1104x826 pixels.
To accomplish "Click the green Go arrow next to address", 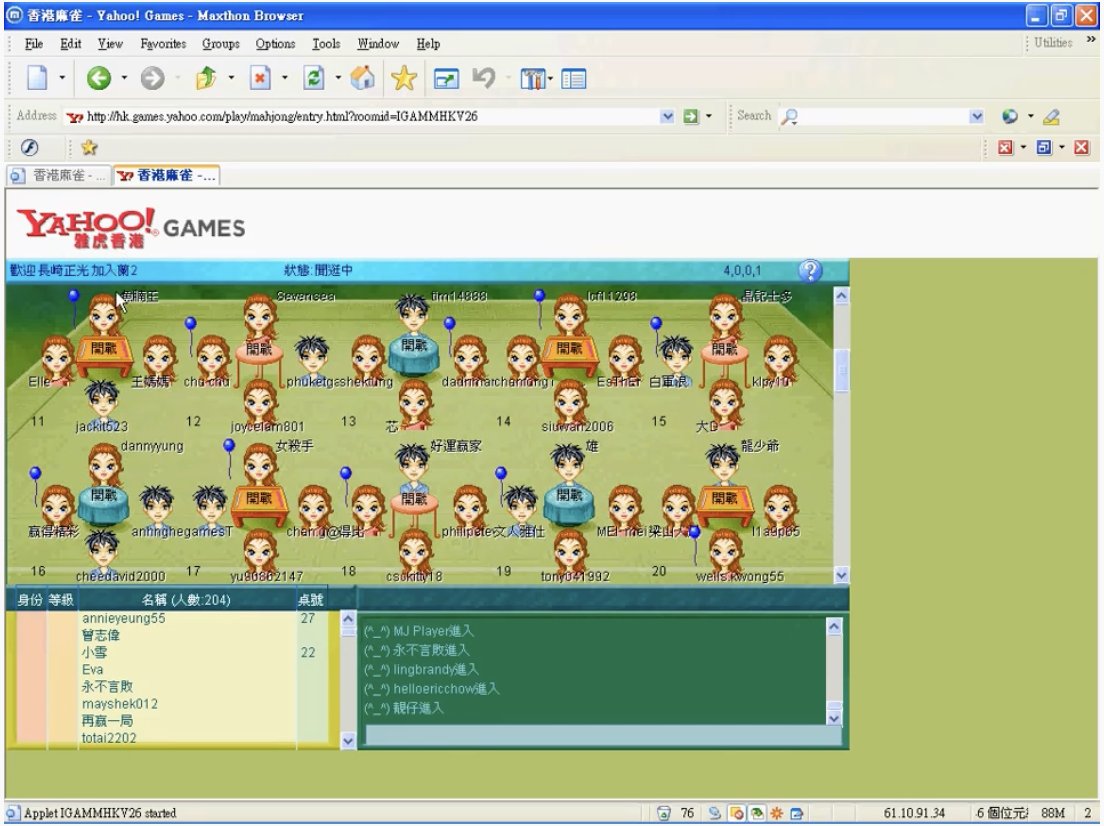I will [691, 116].
